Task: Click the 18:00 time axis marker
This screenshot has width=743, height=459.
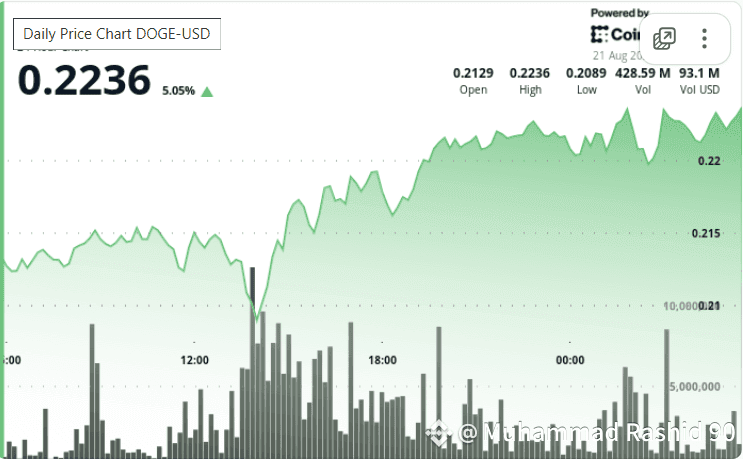Action: tap(382, 360)
